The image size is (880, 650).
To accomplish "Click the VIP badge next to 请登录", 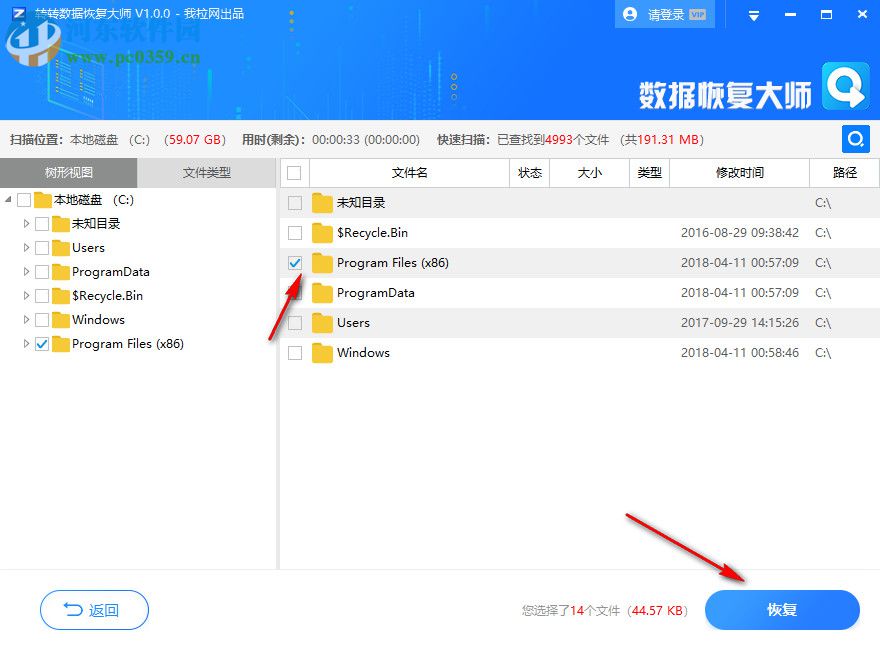I will 697,14.
